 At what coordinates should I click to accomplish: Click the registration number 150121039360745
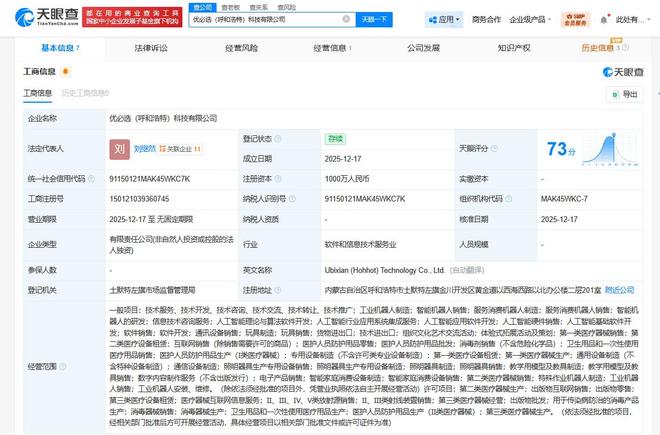pyautogui.click(x=139, y=199)
